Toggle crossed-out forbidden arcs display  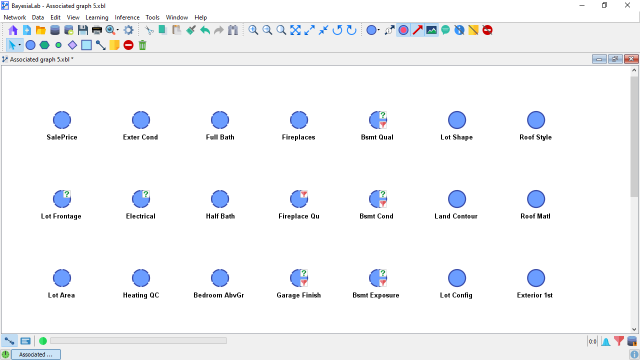click(487, 30)
